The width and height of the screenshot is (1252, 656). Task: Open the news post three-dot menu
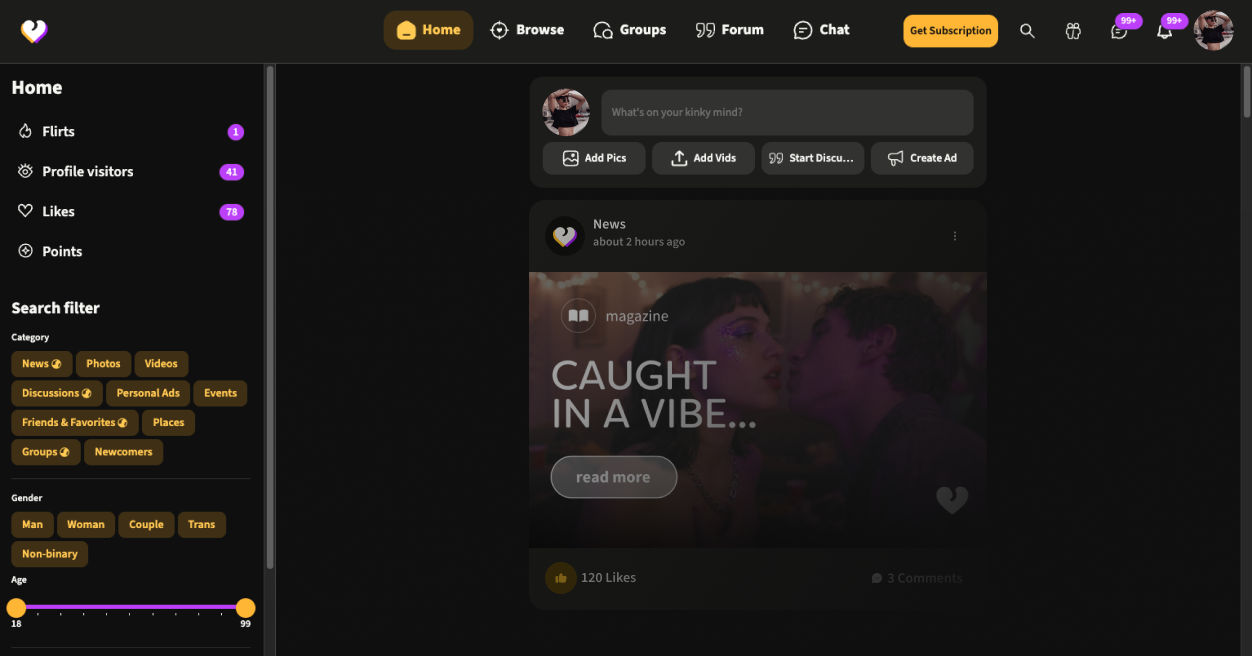(x=954, y=236)
